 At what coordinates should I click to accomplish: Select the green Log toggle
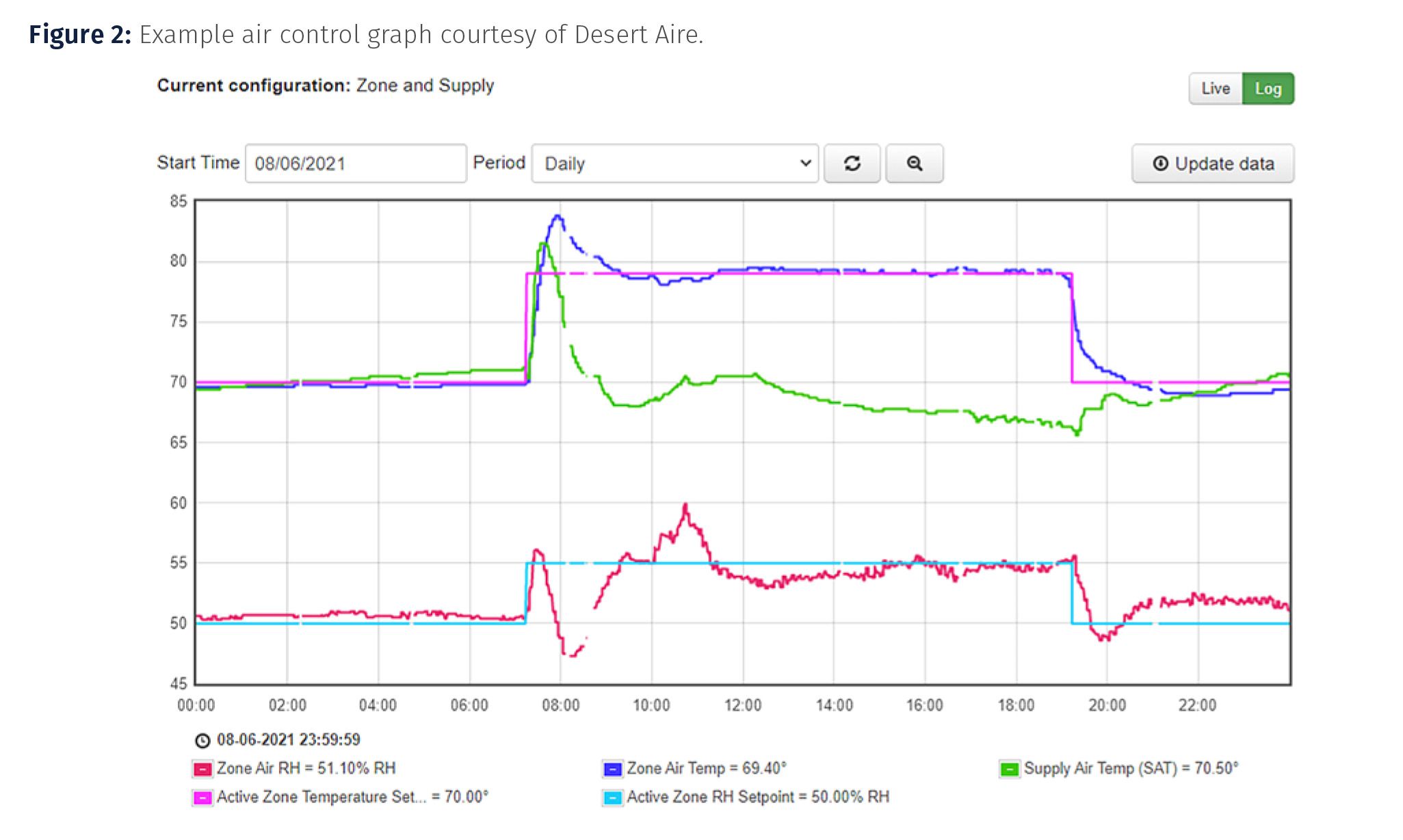coord(1268,89)
